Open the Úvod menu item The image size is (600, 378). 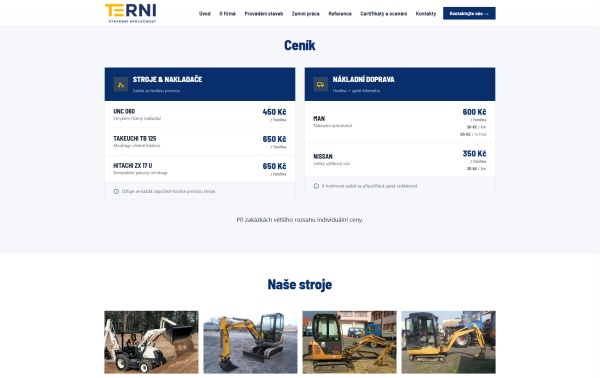coord(205,13)
